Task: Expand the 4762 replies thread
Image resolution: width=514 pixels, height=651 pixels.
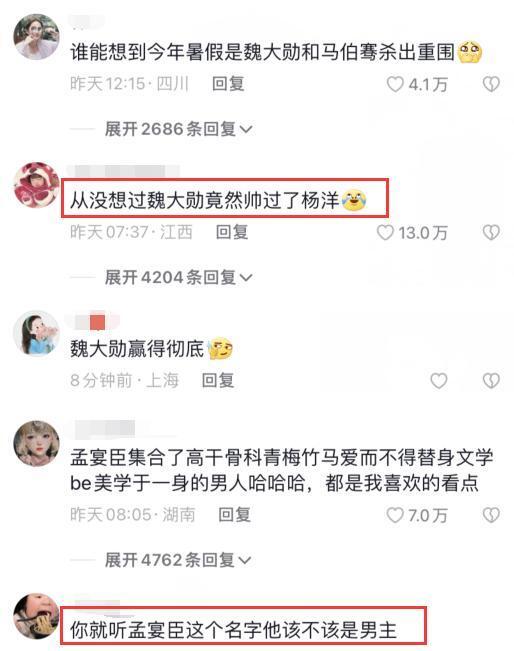Action: point(178,560)
